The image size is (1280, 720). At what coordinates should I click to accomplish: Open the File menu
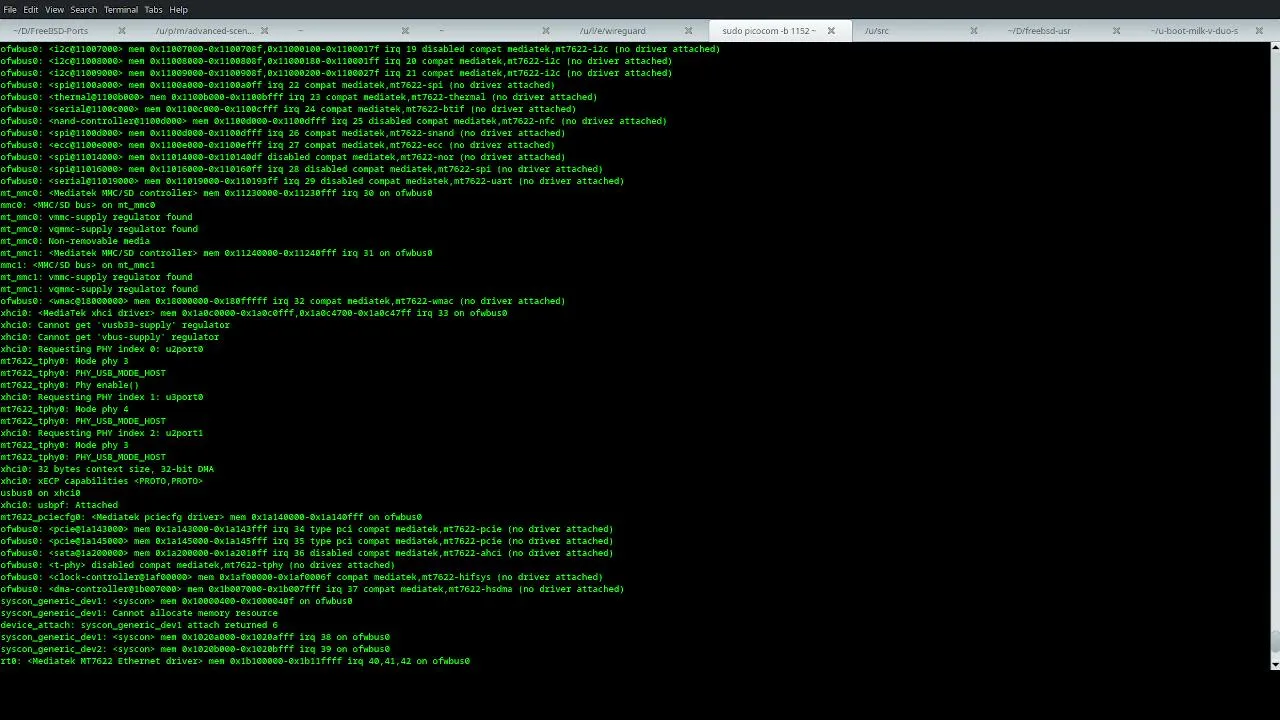click(10, 9)
